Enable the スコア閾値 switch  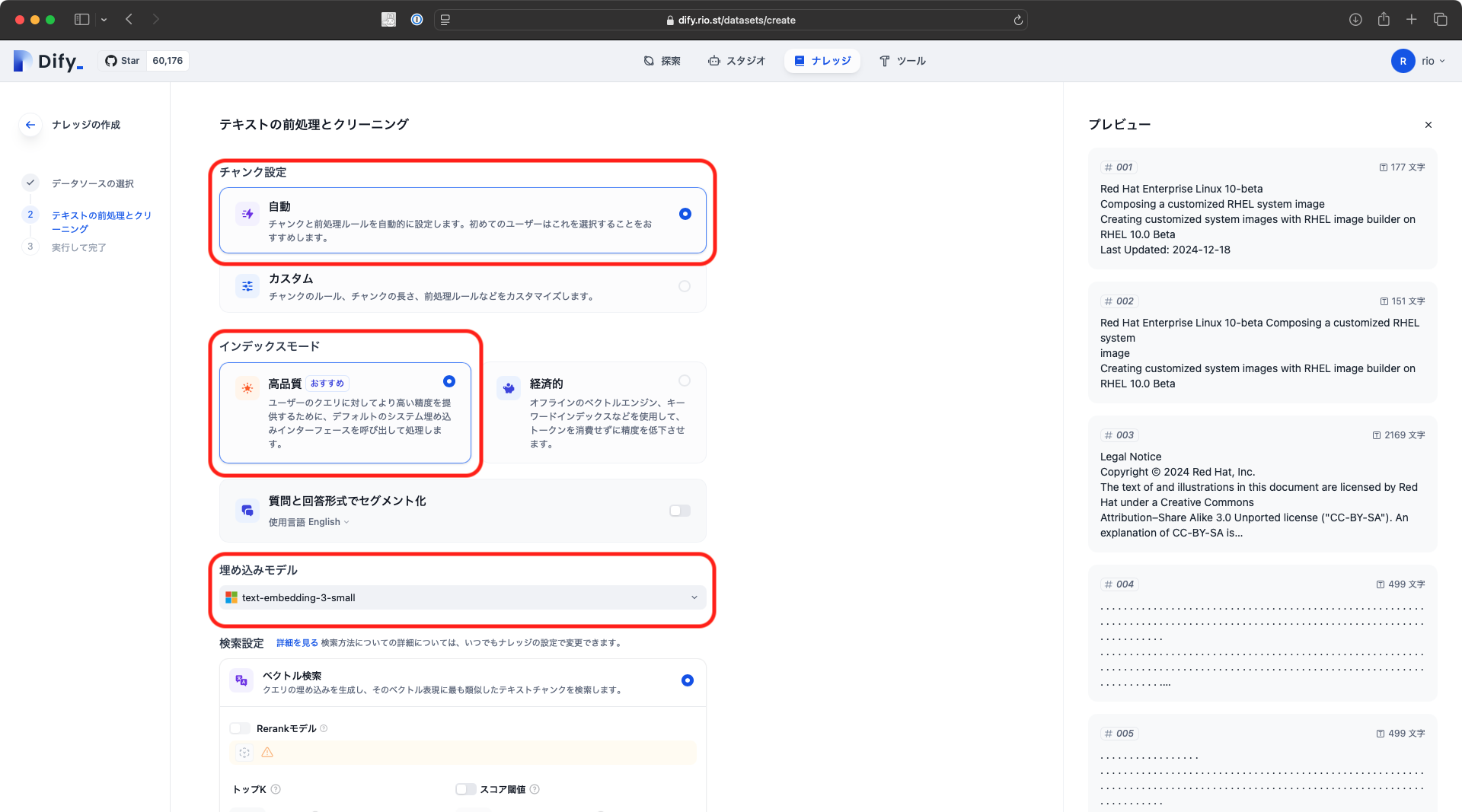pos(466,789)
